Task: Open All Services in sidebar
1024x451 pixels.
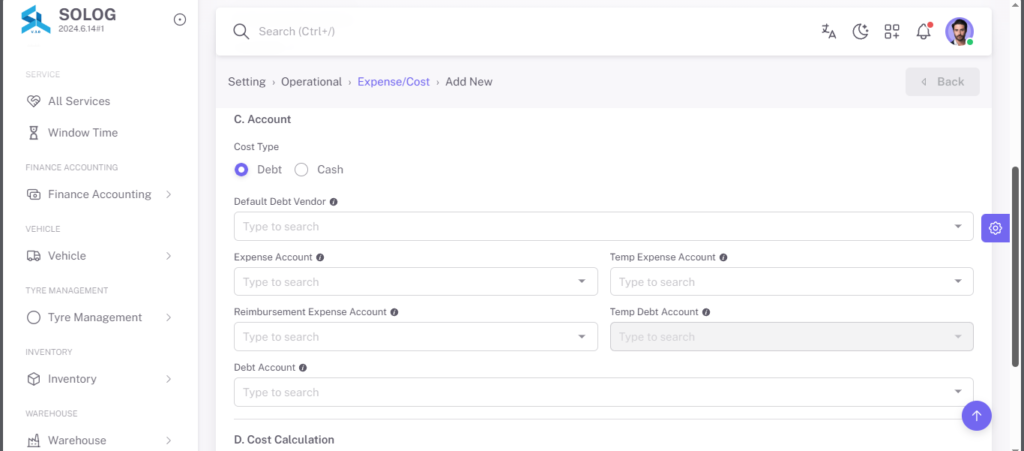Action: (79, 101)
